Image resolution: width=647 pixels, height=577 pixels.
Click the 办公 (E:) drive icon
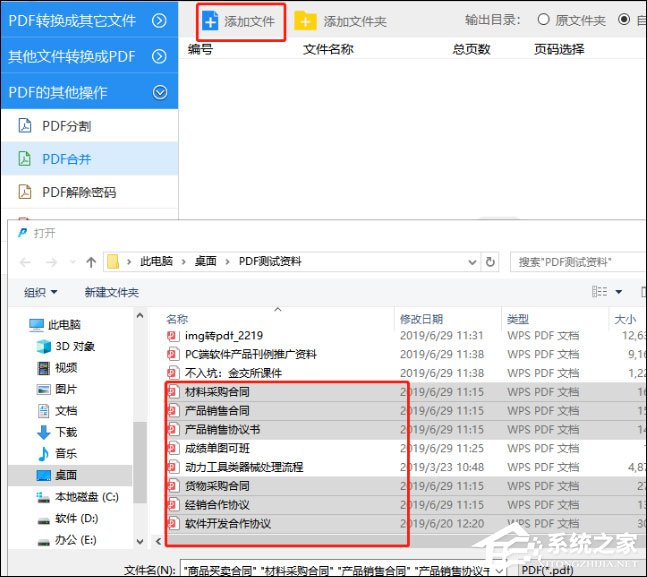click(44, 542)
